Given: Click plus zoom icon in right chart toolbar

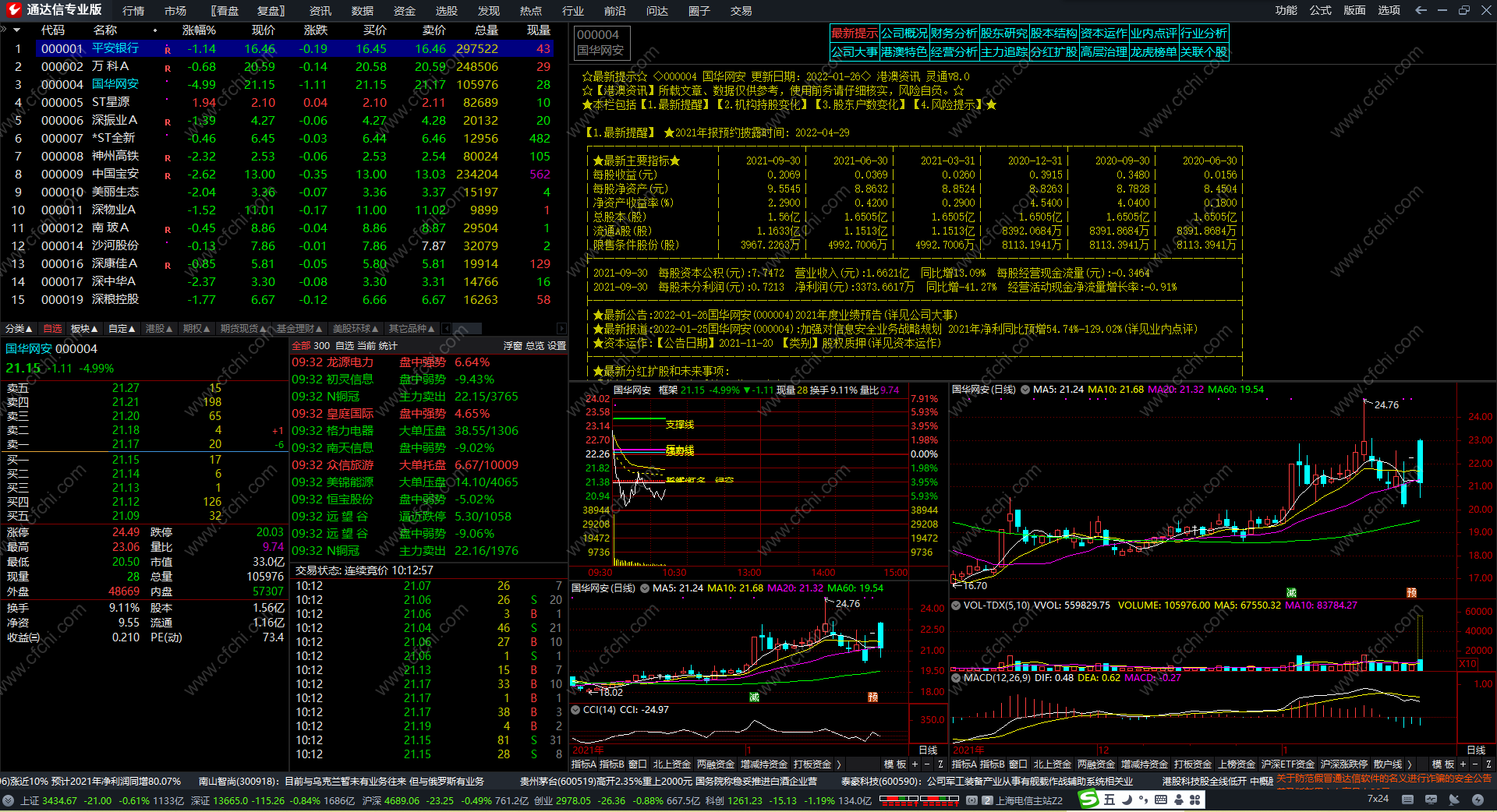Looking at the screenshot, I should [1463, 764].
